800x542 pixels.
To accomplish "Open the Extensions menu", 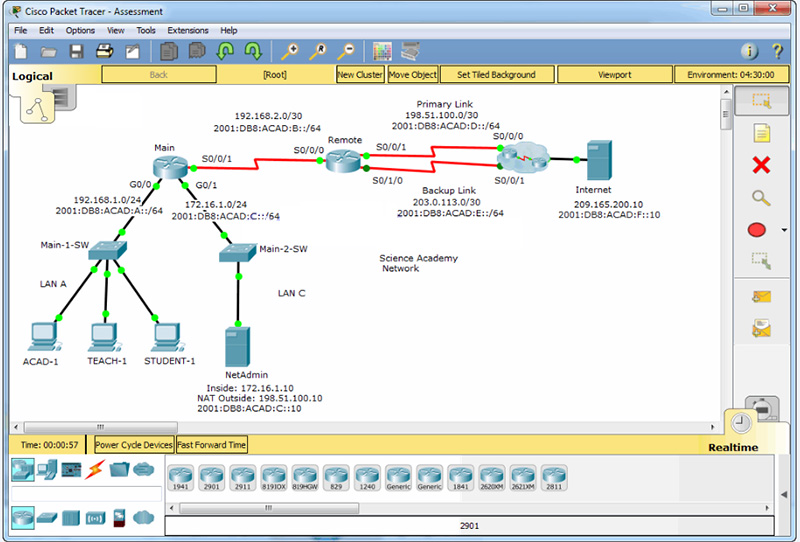I will [x=188, y=30].
